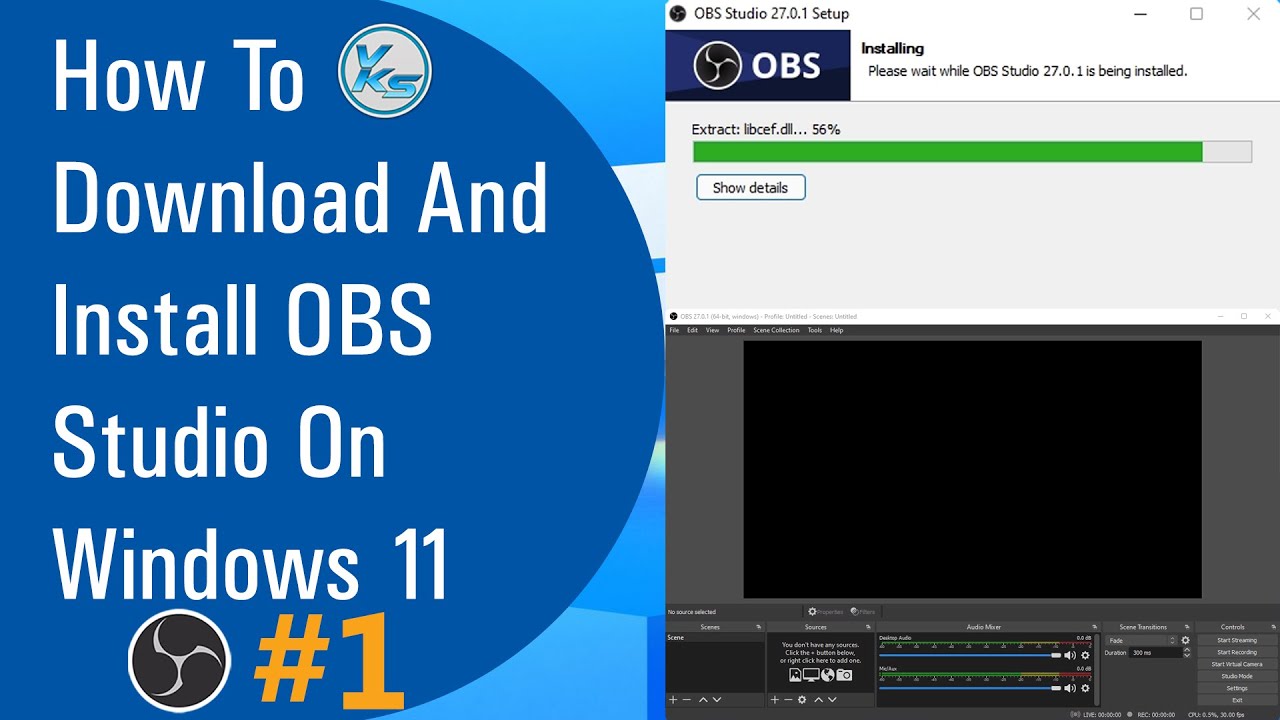Open the Edit menu in OBS
The image size is (1280, 720).
point(692,330)
